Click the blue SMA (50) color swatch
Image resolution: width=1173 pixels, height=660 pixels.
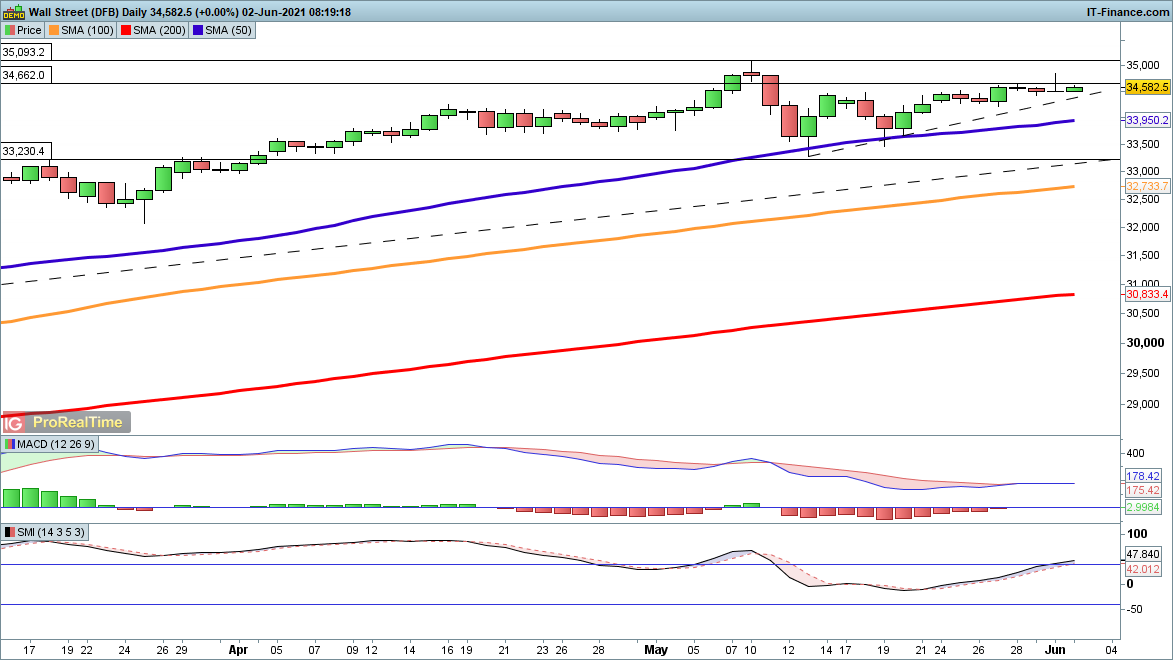tap(198, 31)
